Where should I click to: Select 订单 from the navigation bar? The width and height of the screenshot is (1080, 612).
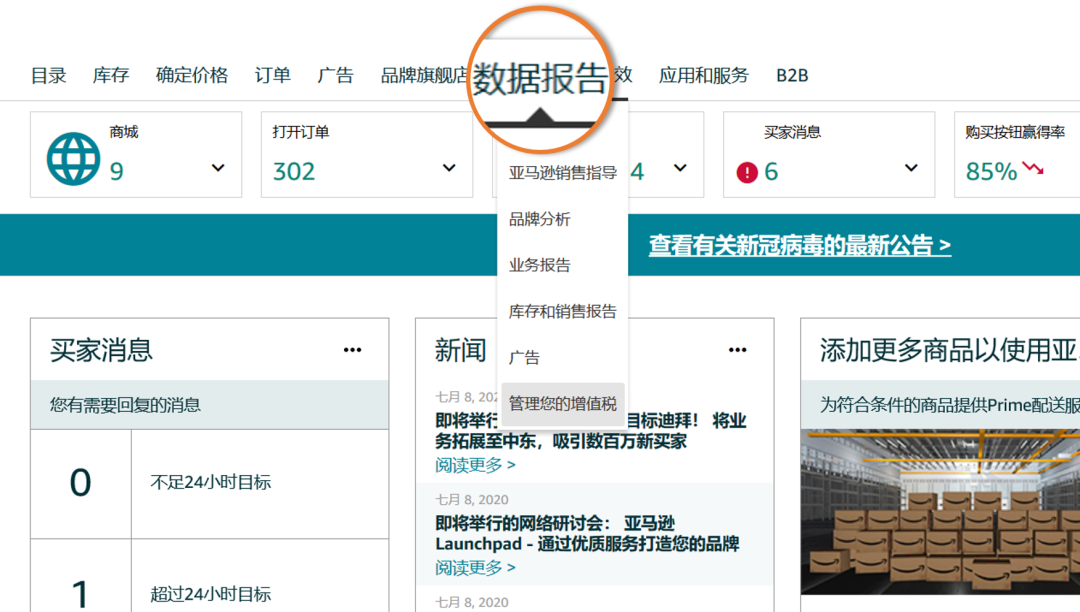[272, 74]
